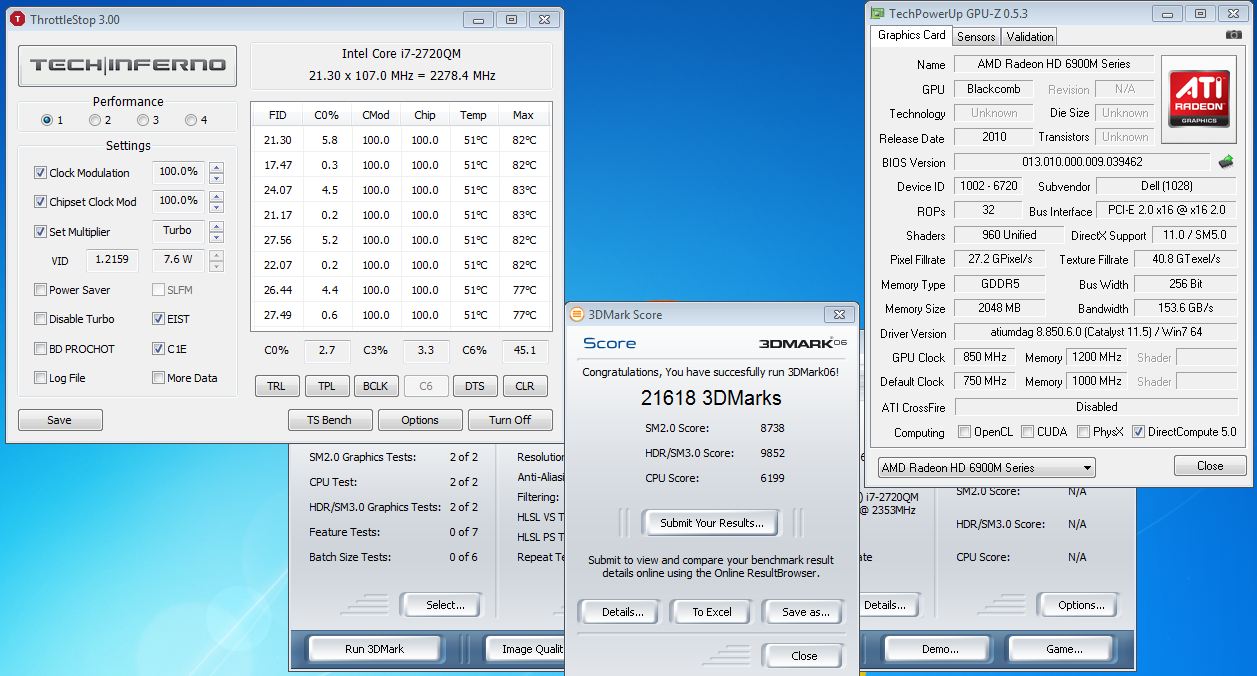Open ThrottleStop Options

(x=420, y=420)
